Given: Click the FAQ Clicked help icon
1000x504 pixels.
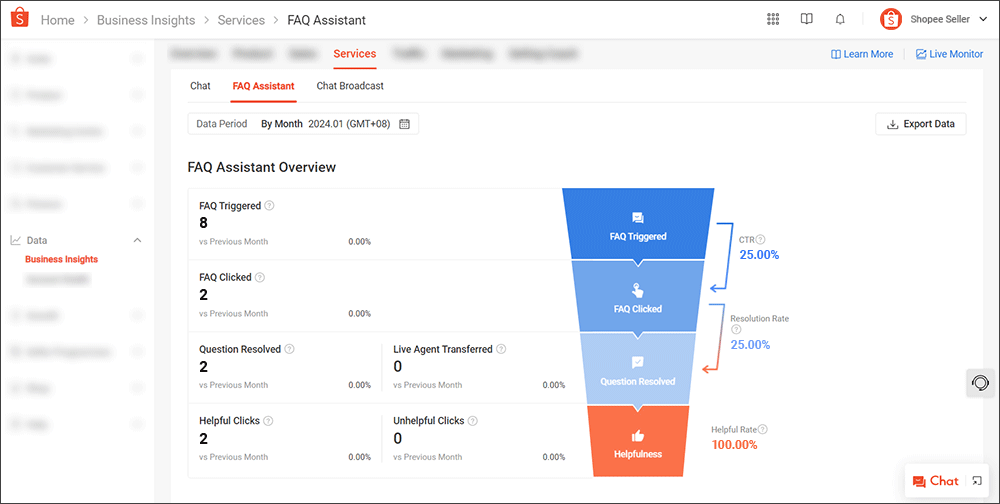Looking at the screenshot, I should point(260,278).
